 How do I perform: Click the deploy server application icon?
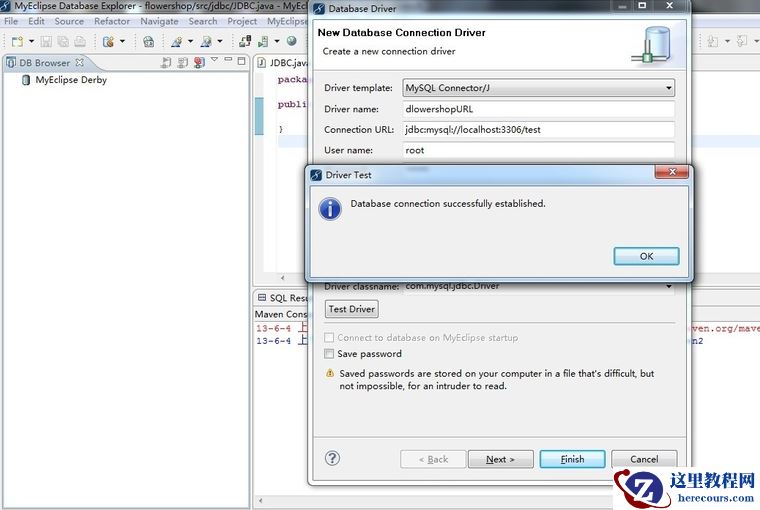(x=177, y=42)
